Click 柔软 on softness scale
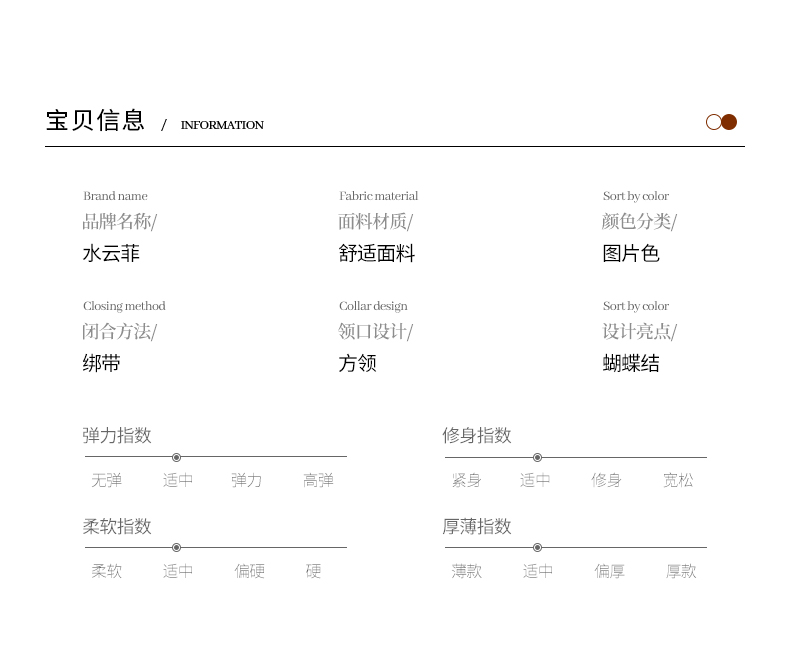This screenshot has width=790, height=659. click(106, 571)
